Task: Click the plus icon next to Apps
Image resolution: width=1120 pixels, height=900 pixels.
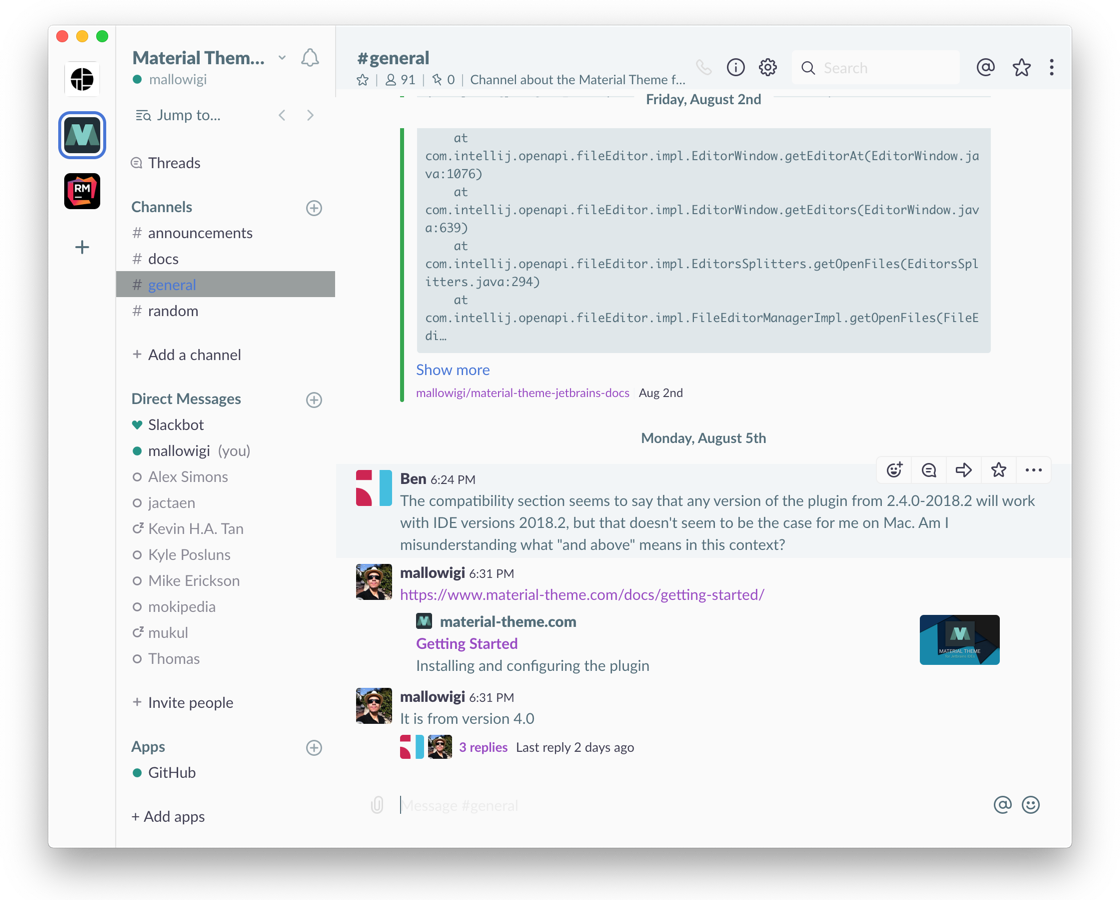Action: [314, 748]
